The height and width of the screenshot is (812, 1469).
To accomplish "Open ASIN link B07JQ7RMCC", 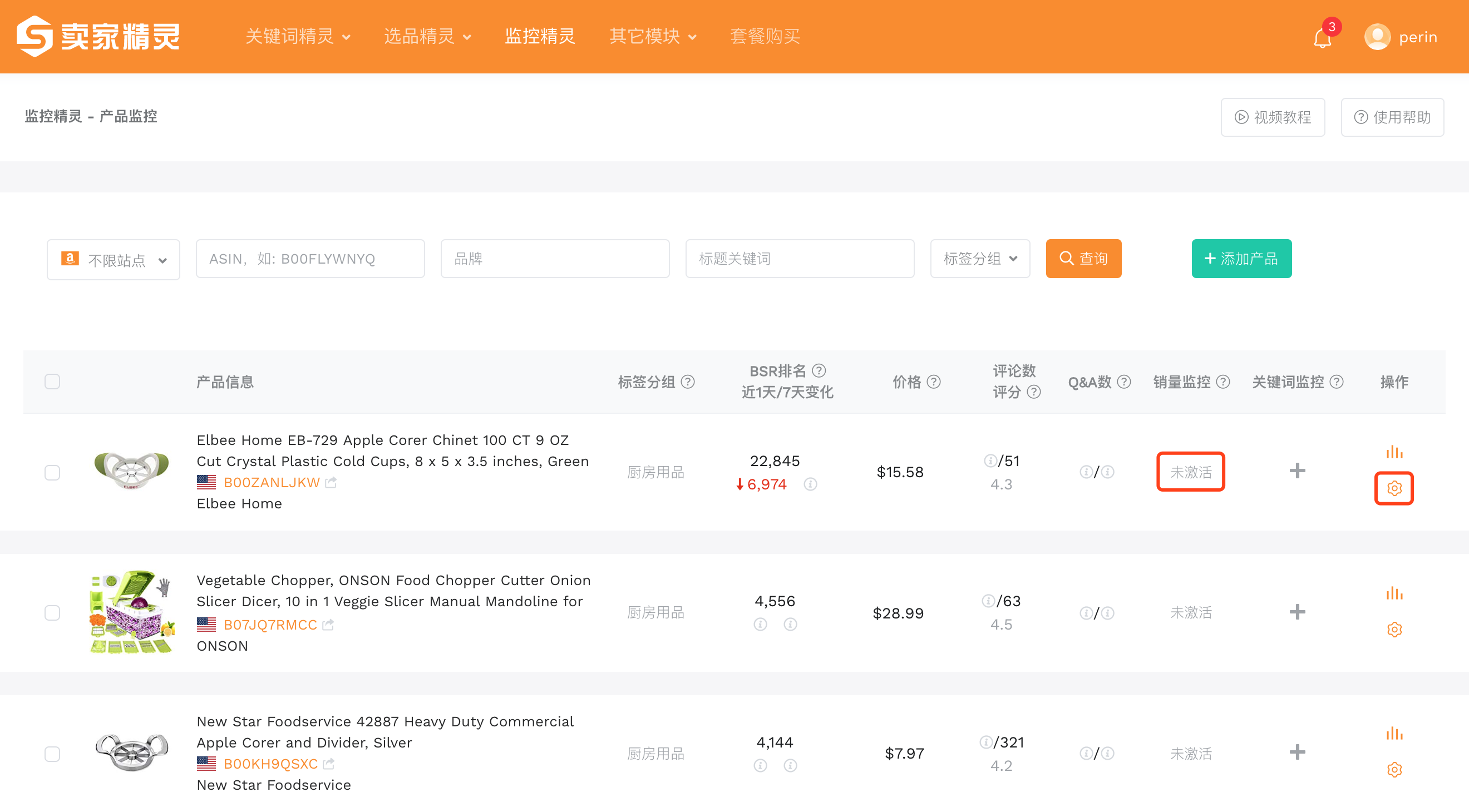I will (270, 625).
